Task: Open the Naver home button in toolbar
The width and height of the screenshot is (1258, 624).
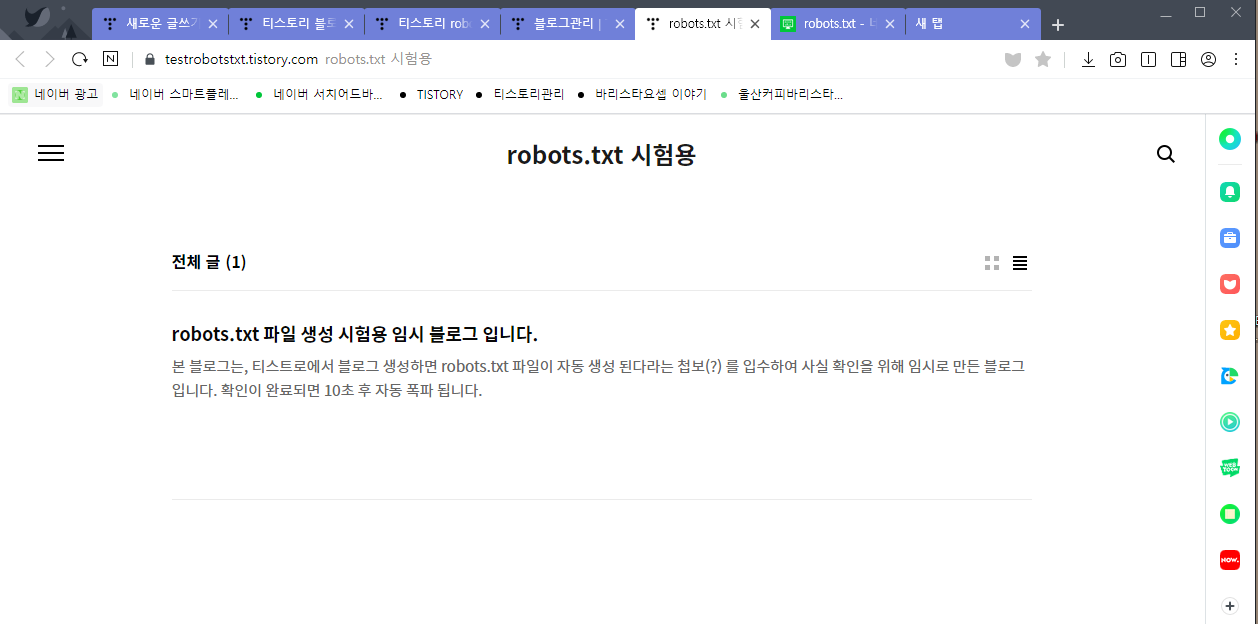Action: (x=110, y=59)
